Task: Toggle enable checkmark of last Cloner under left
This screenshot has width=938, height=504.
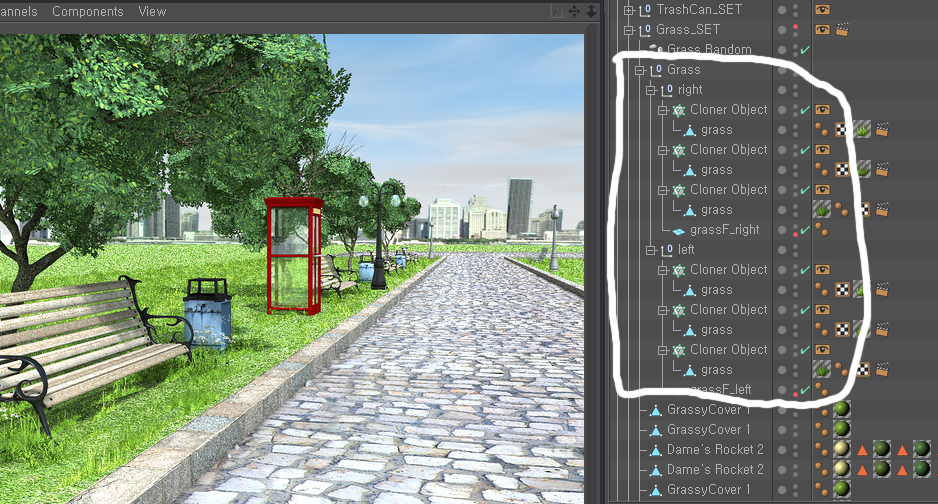Action: coord(805,350)
